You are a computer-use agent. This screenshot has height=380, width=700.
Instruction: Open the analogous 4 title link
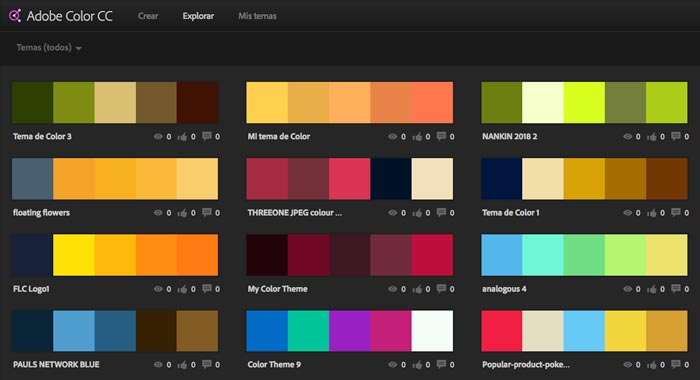coord(504,289)
